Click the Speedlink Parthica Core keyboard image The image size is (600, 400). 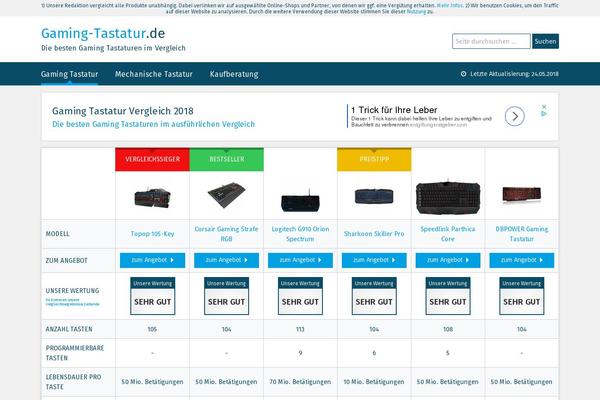(x=448, y=197)
